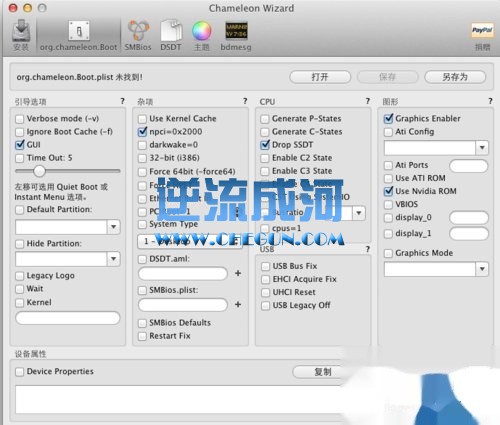Viewport: 500px width, 425px height.
Task: Click the misc (杂项) section help question mark
Action: point(245,101)
